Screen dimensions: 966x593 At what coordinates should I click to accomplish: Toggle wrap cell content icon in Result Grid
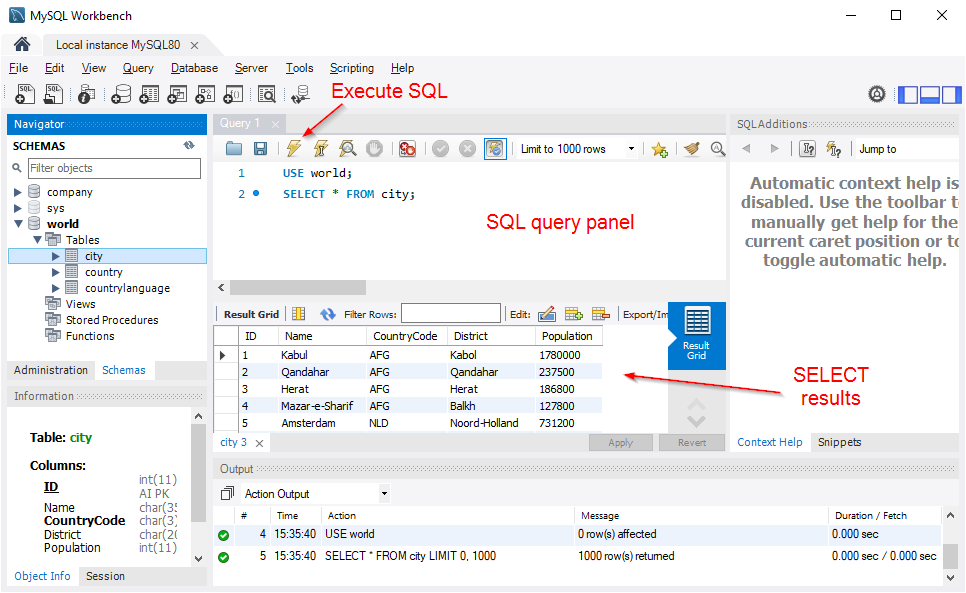click(299, 314)
